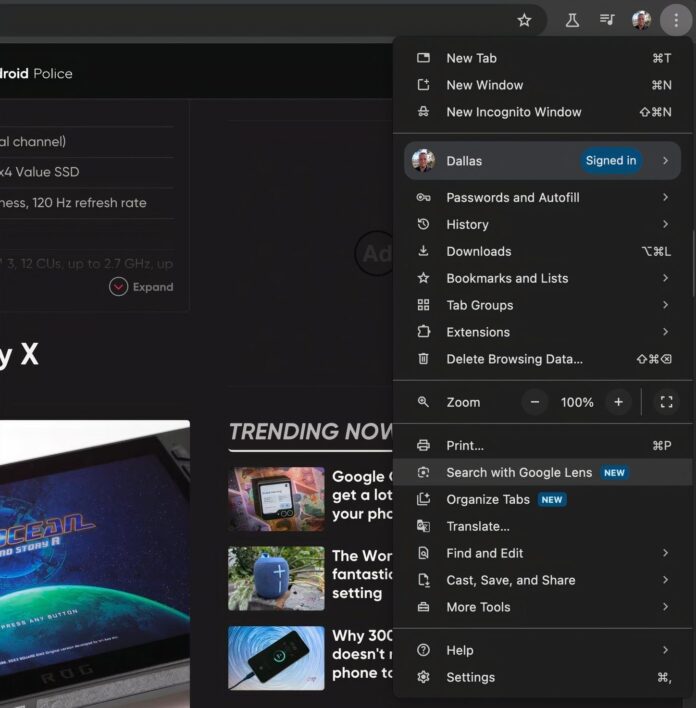Select Translate… menu entry

pos(542,526)
